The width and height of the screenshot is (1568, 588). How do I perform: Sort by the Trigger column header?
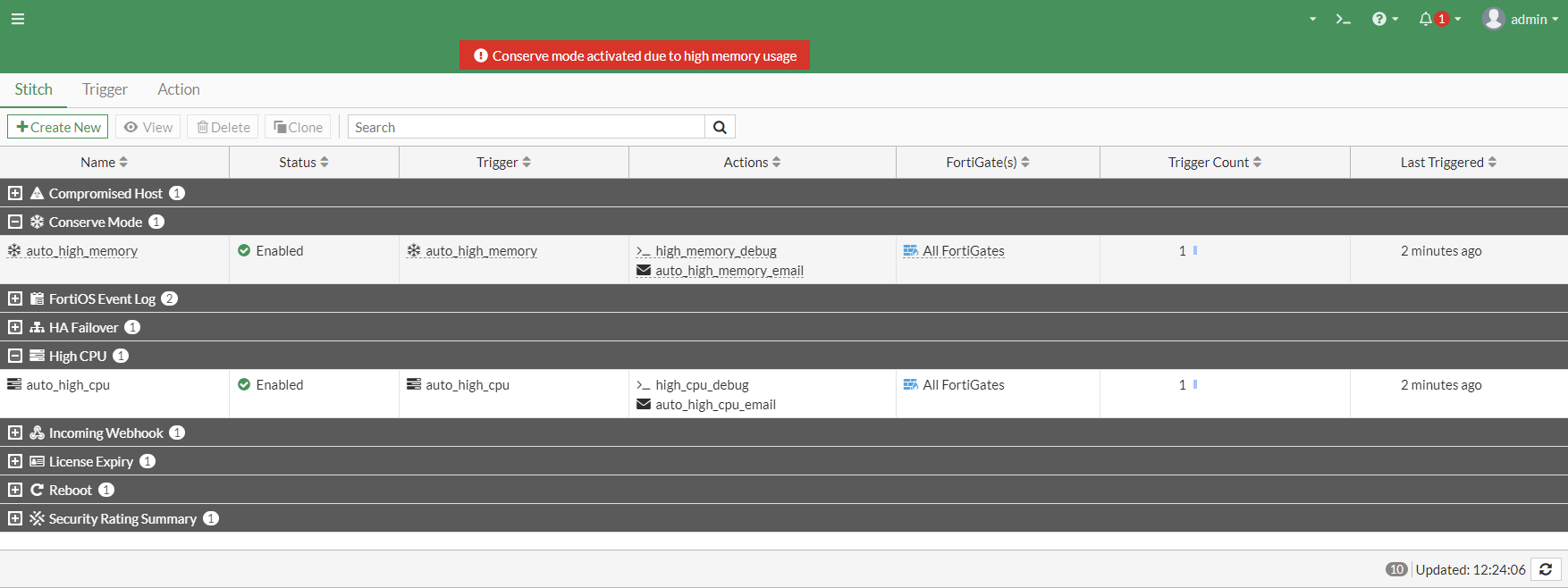click(504, 162)
